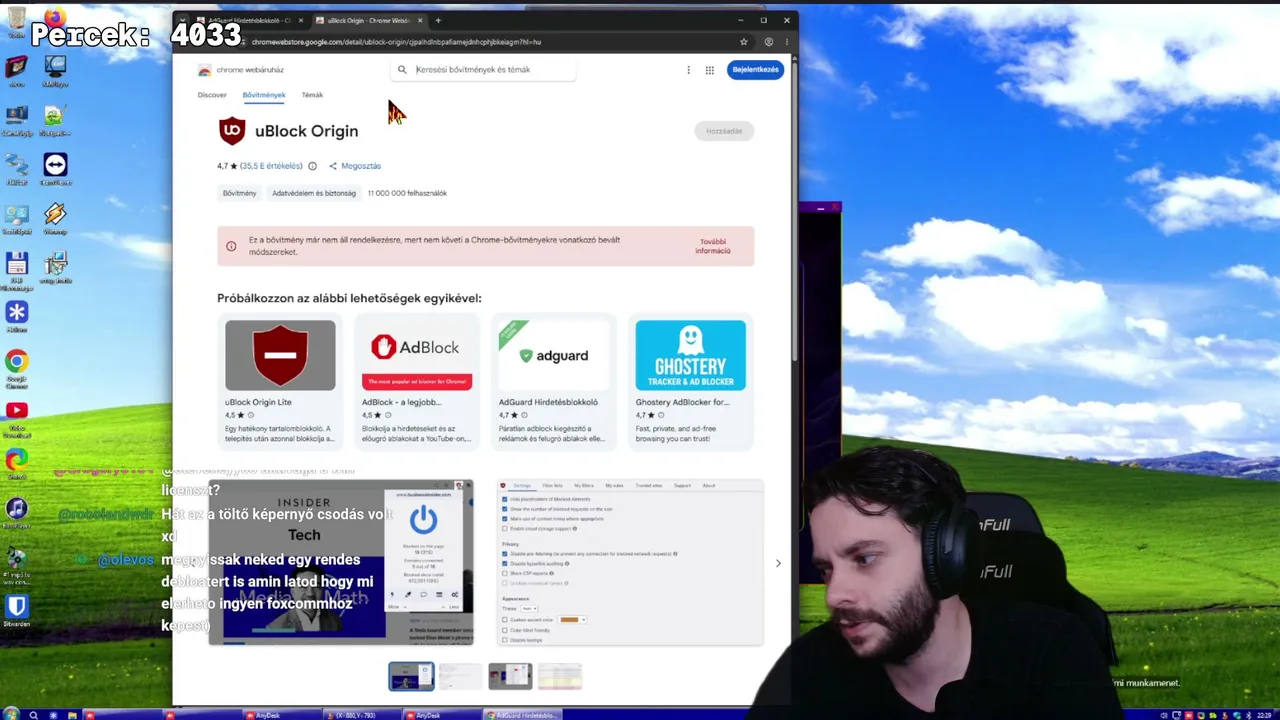Open the large uBlock settings screenshot
This screenshot has height=720, width=1280.
click(x=630, y=562)
